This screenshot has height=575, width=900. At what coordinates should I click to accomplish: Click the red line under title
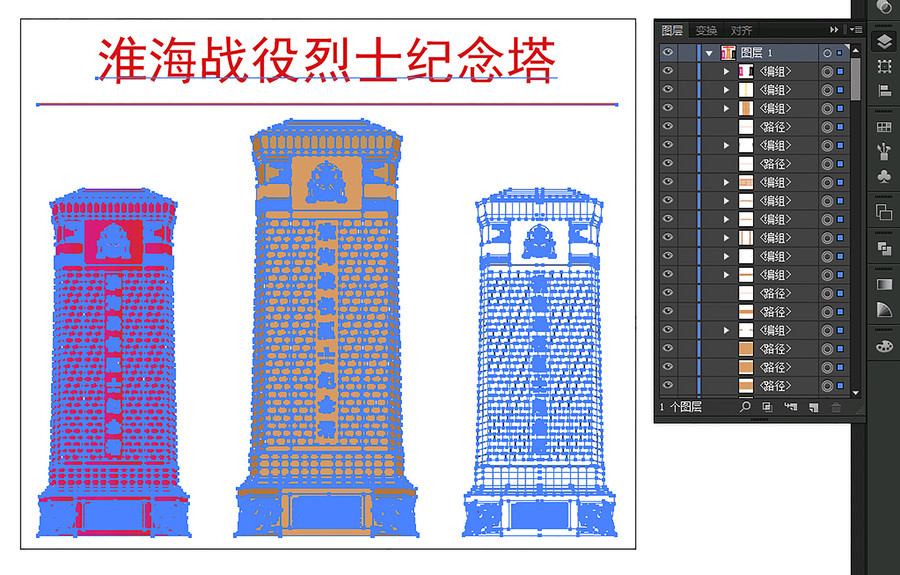pos(327,104)
